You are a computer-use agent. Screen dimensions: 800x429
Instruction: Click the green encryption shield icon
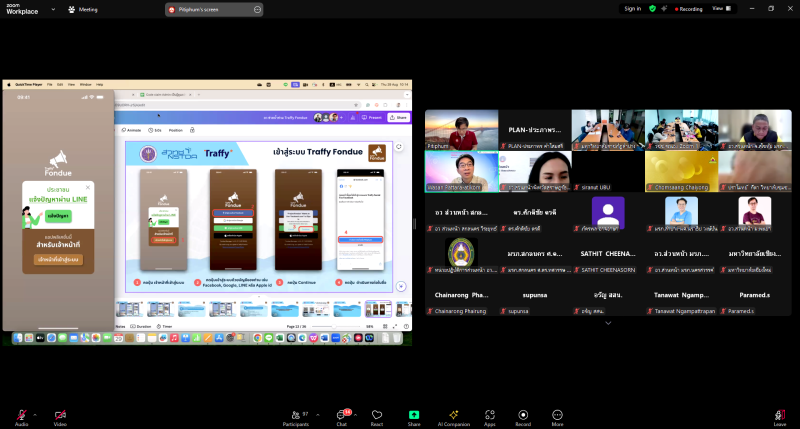pyautogui.click(x=653, y=8)
